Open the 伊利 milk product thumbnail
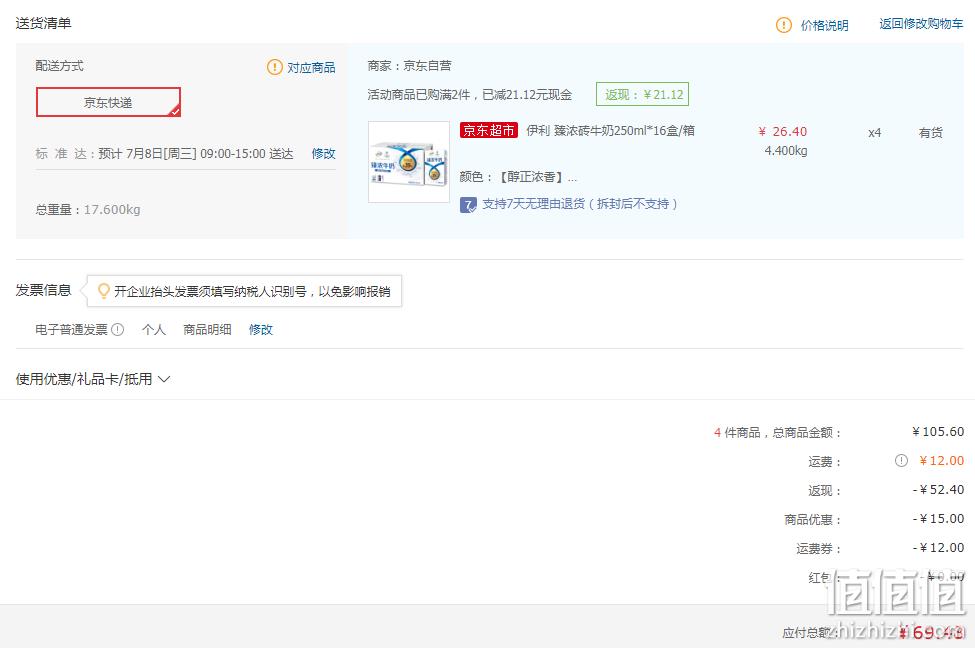975x648 pixels. [409, 162]
